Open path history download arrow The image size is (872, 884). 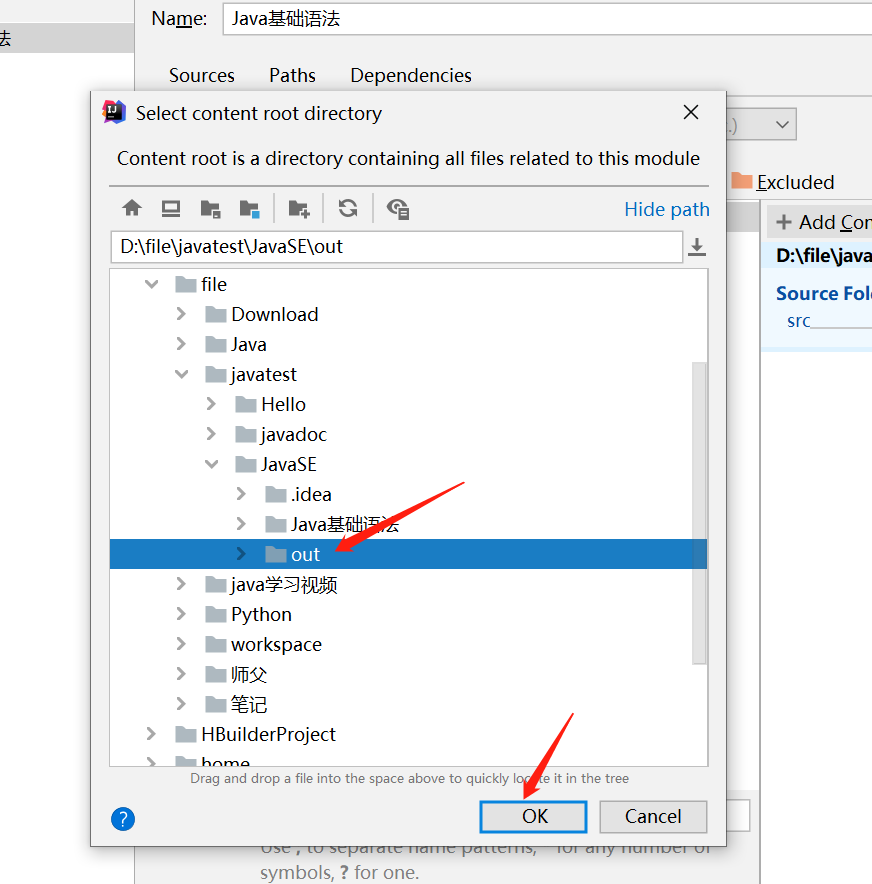pos(697,247)
